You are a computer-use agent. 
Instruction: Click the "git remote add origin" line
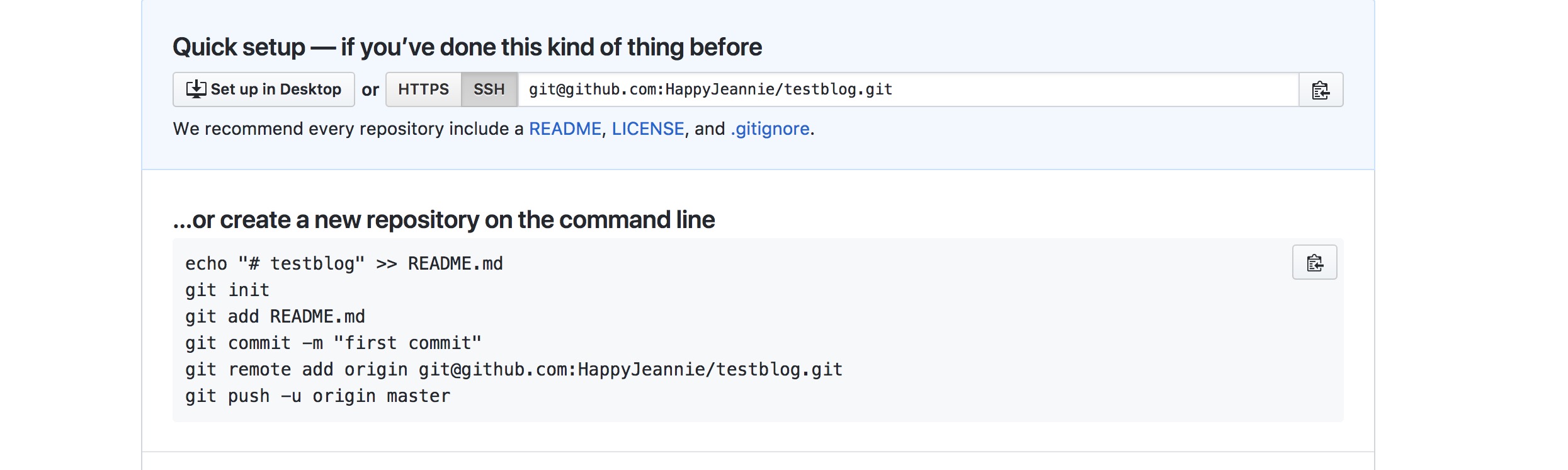pos(514,369)
